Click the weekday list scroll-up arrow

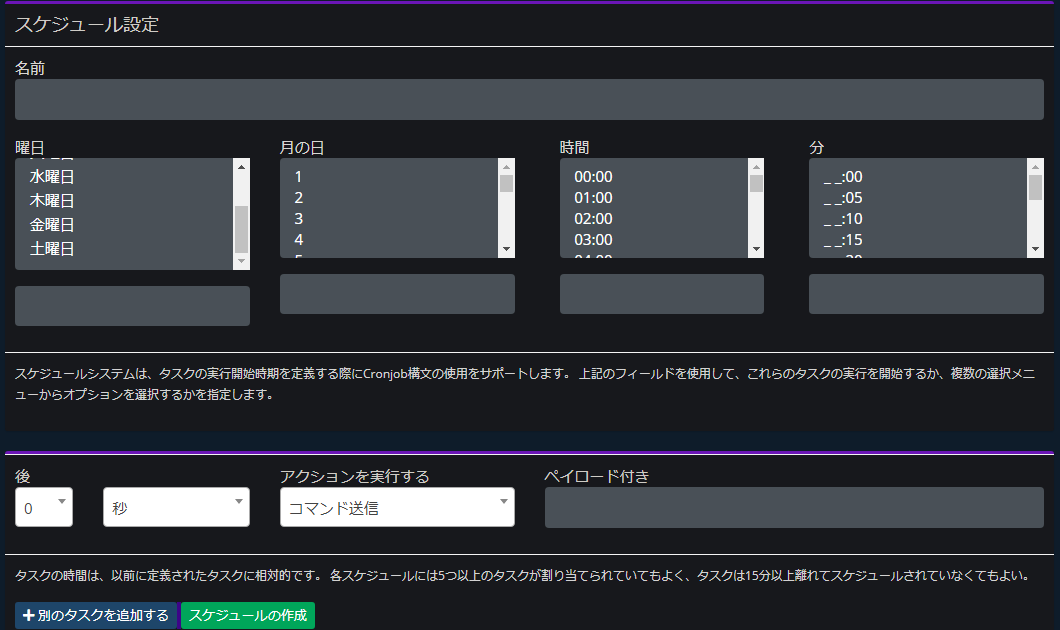241,167
